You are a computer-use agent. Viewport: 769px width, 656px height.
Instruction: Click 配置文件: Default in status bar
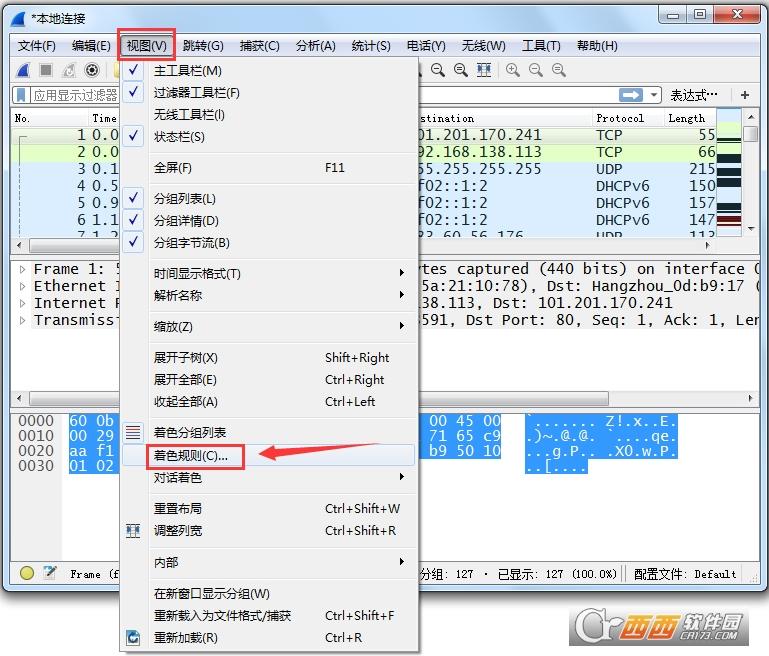tap(685, 574)
